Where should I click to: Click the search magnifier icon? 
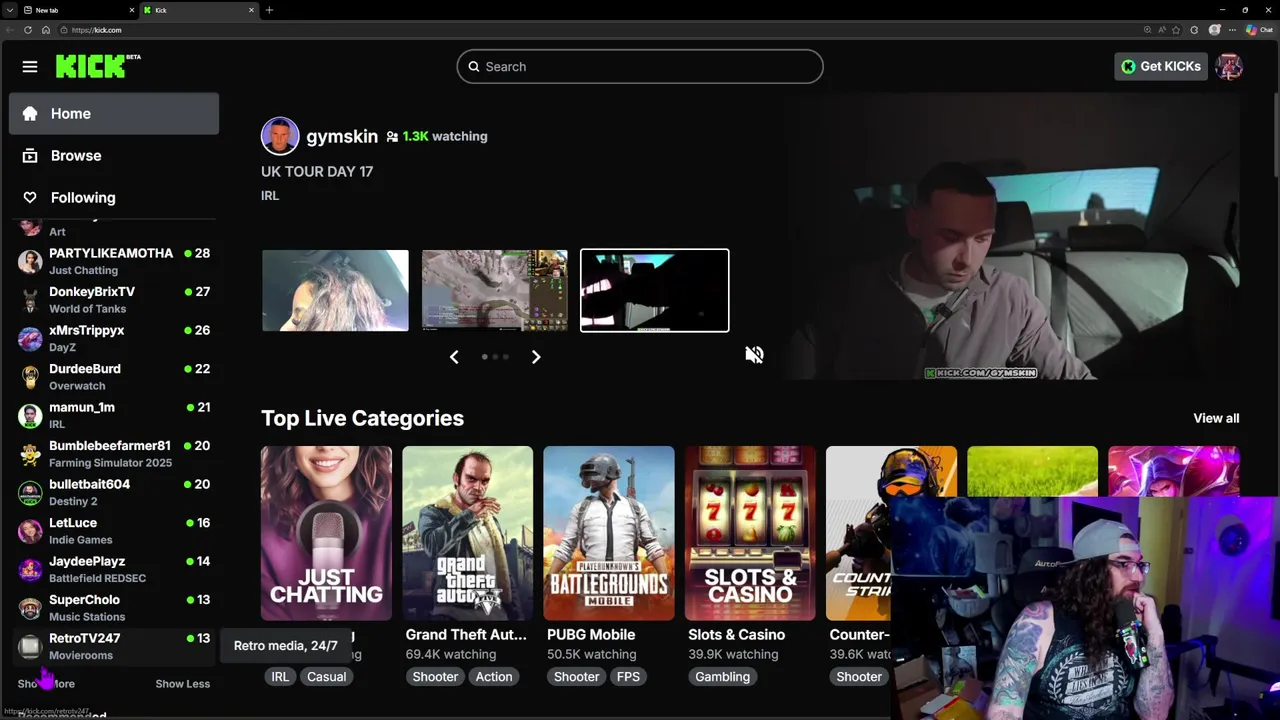pyautogui.click(x=474, y=67)
